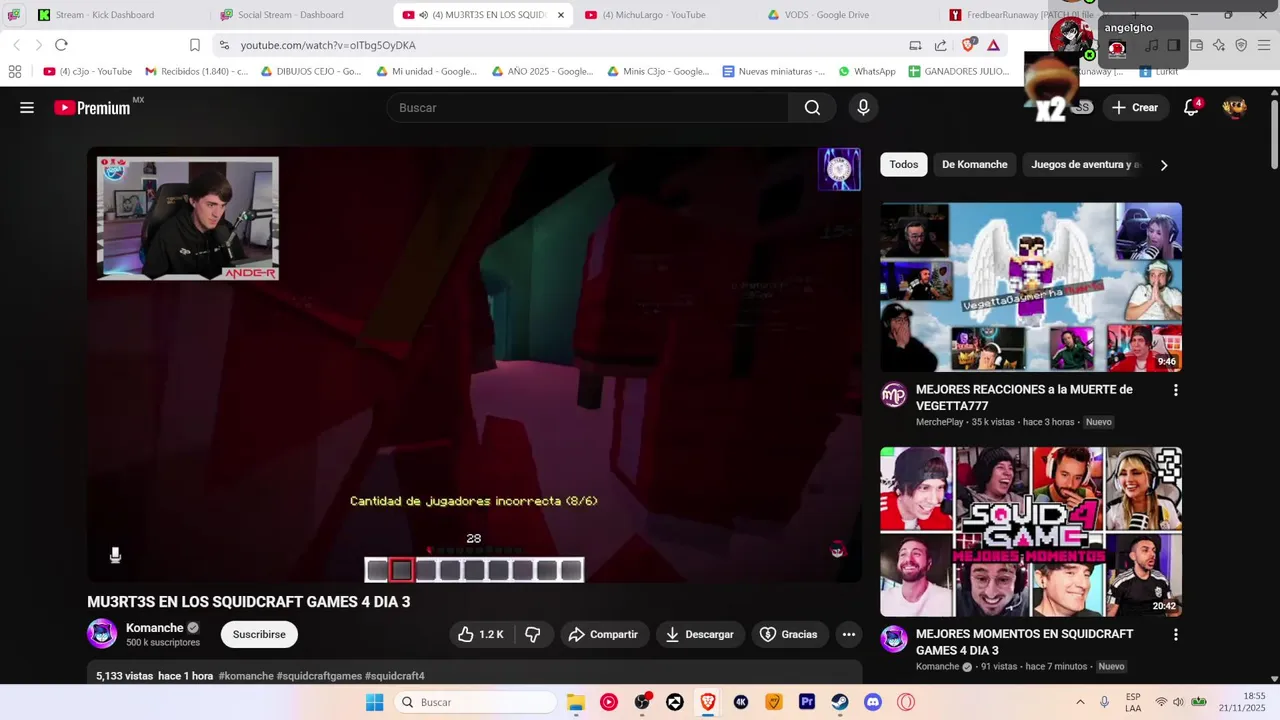Image resolution: width=1280 pixels, height=720 pixels.
Task: Open the Nuevas miniaturas bookmark
Action: [774, 71]
